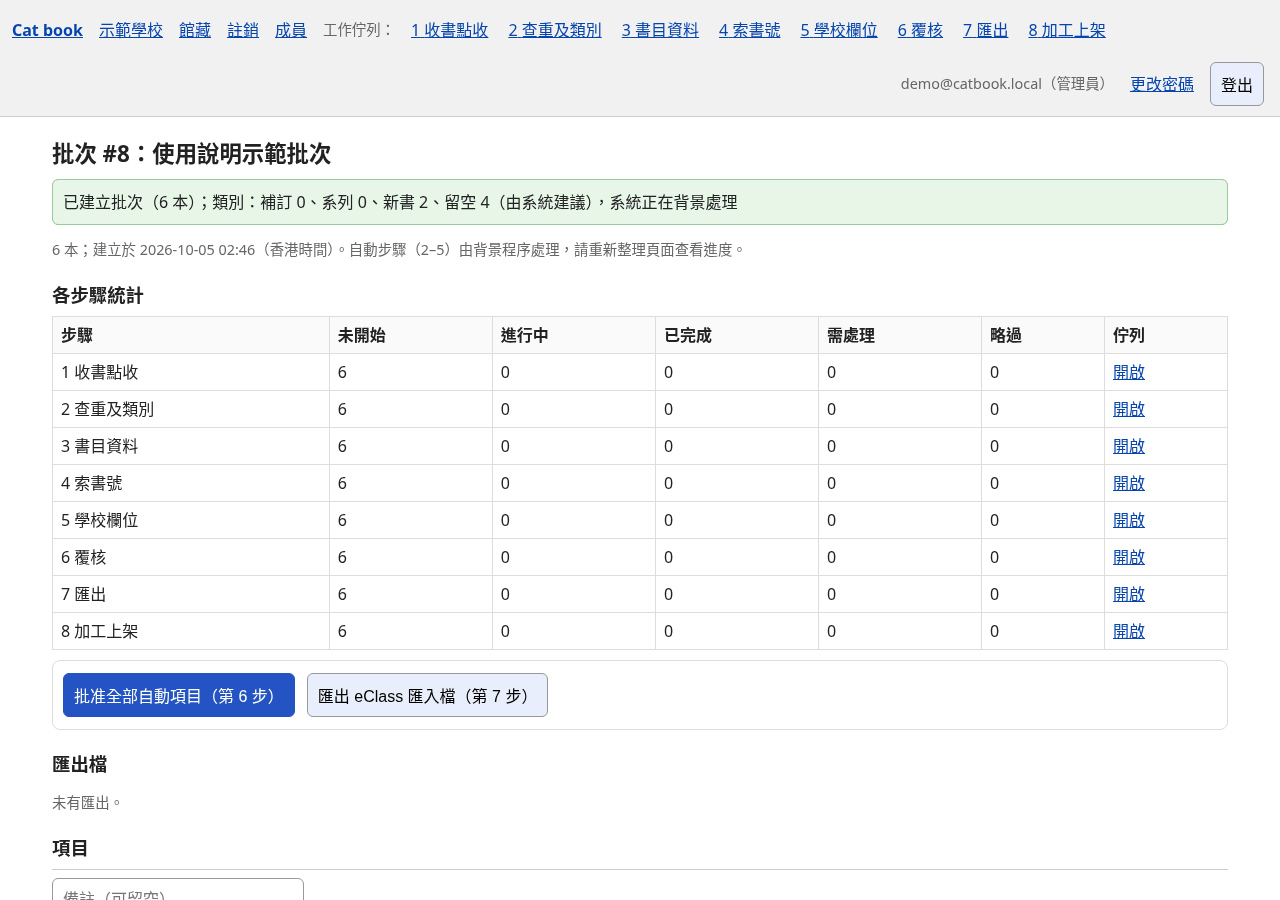Focus the 備註 input field
This screenshot has width=1280, height=900.
178,890
